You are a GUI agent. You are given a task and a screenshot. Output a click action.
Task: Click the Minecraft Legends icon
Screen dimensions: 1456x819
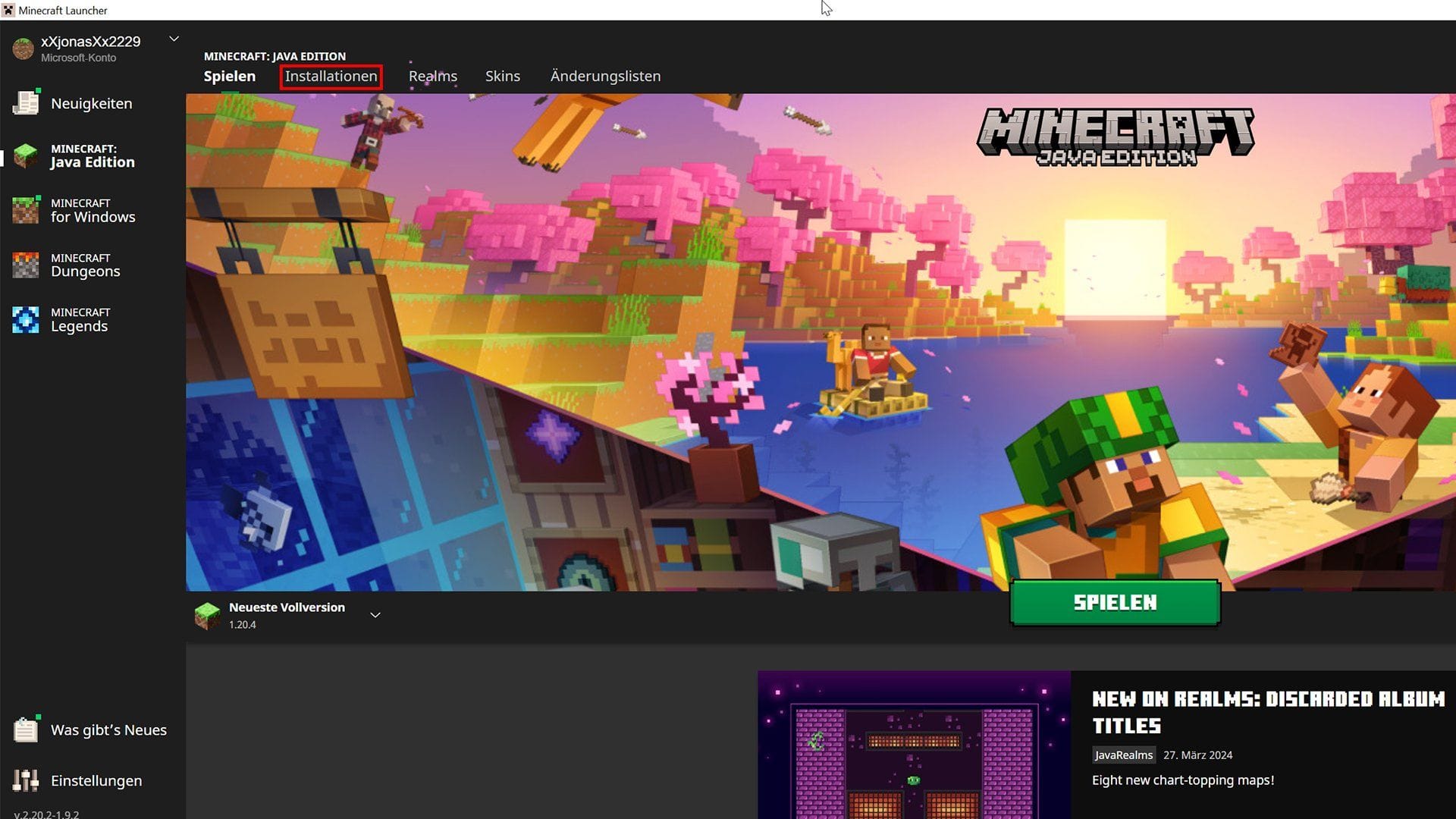pyautogui.click(x=26, y=319)
